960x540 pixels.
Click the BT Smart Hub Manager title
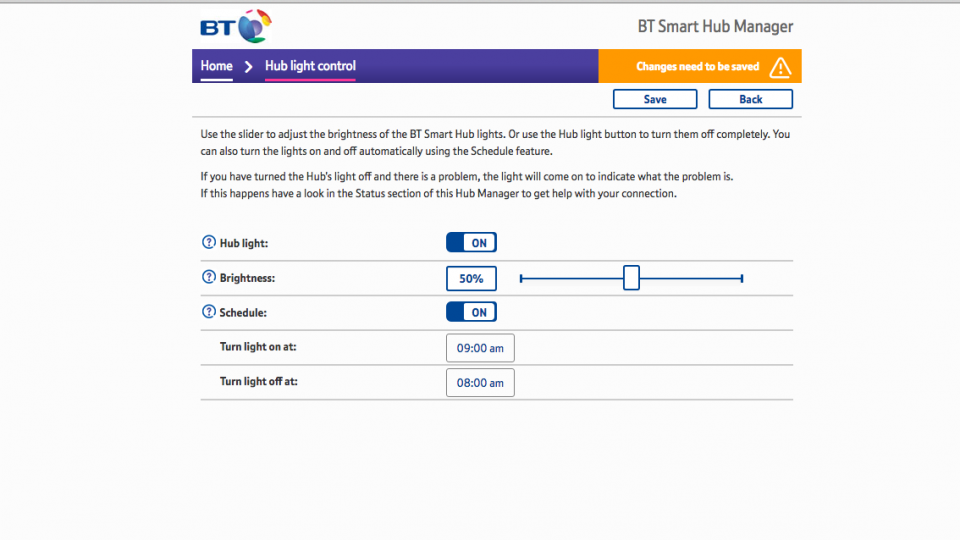coord(715,26)
